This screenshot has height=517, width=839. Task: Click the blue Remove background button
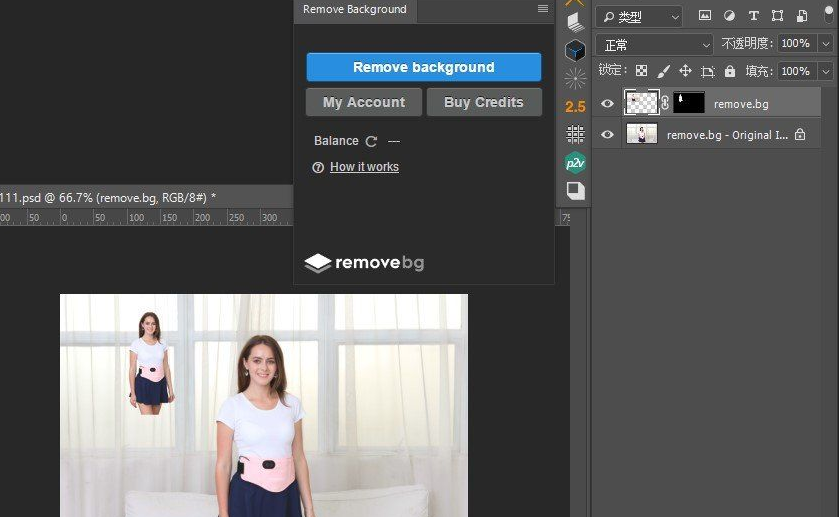(423, 67)
